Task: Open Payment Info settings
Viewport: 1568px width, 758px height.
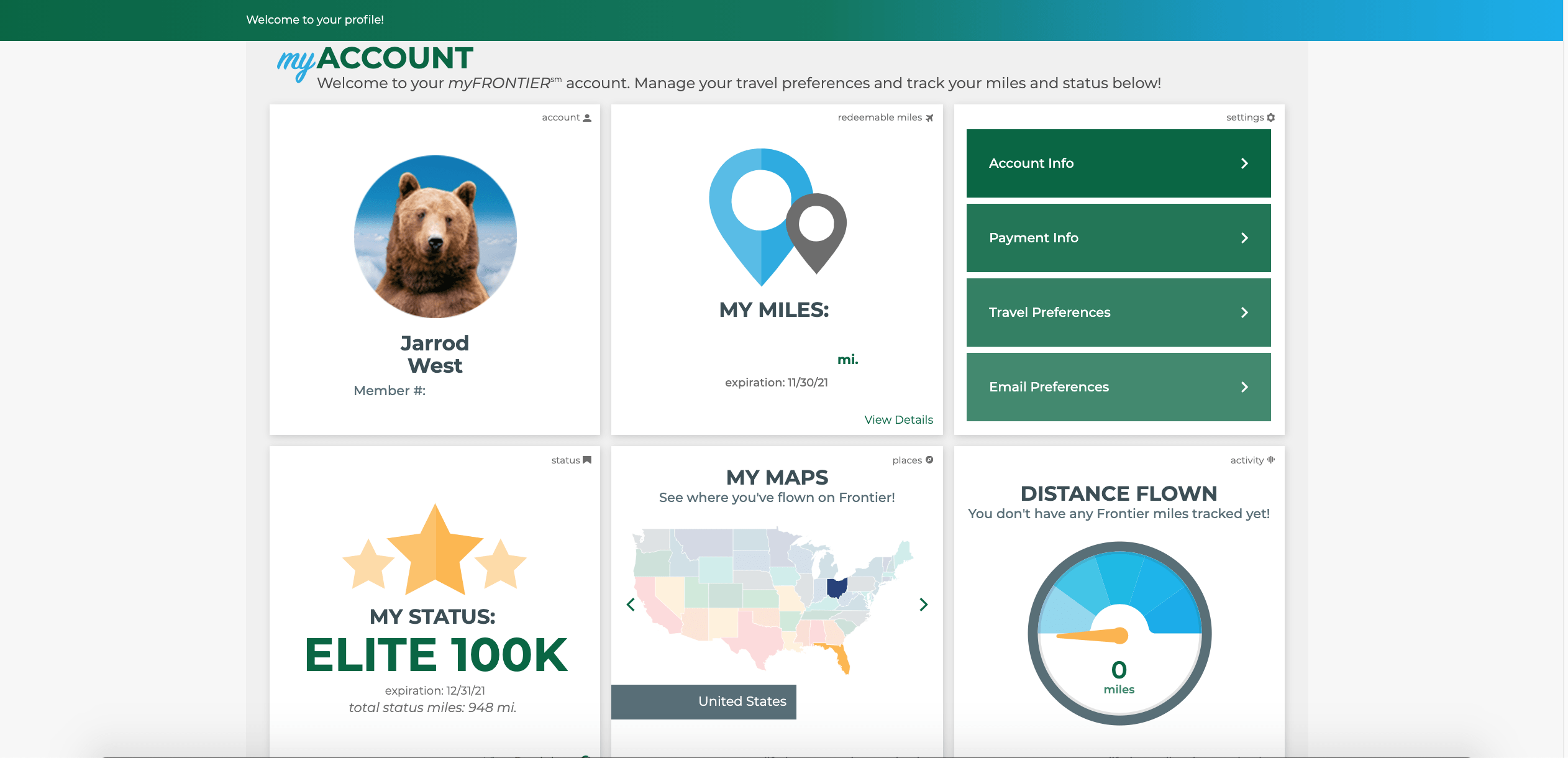Action: click(1118, 238)
